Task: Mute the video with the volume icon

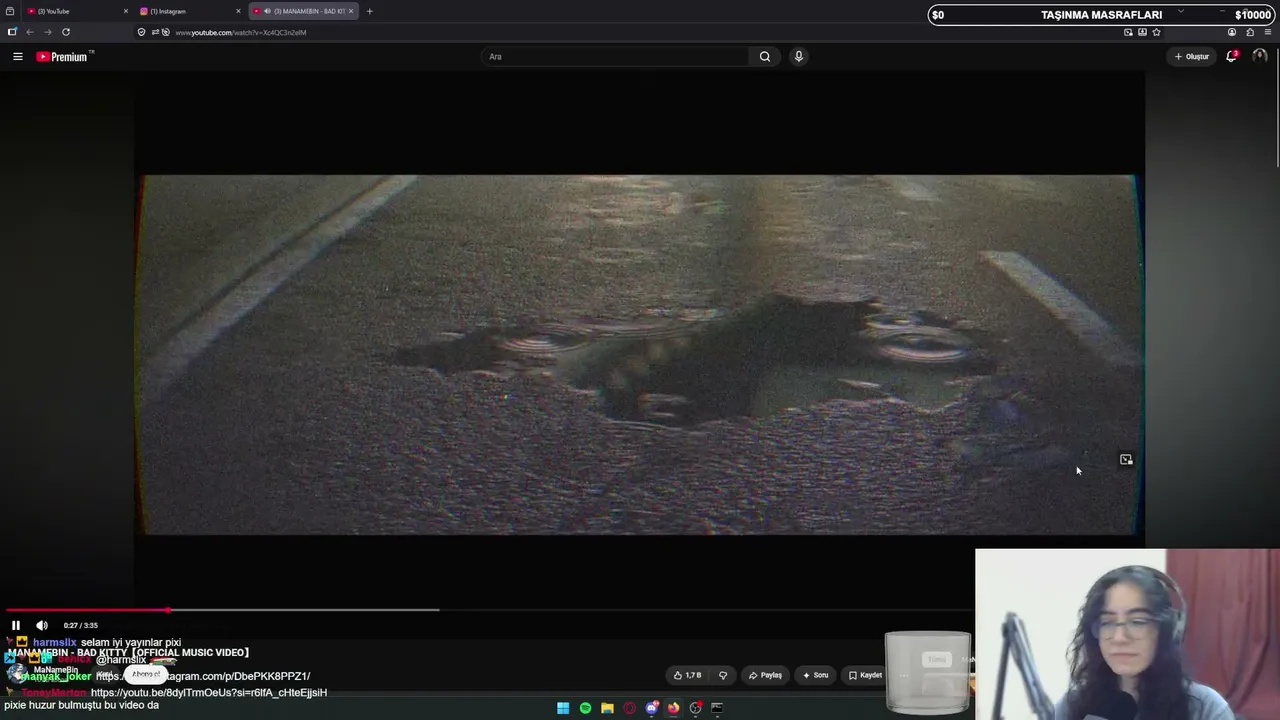Action: (x=42, y=625)
